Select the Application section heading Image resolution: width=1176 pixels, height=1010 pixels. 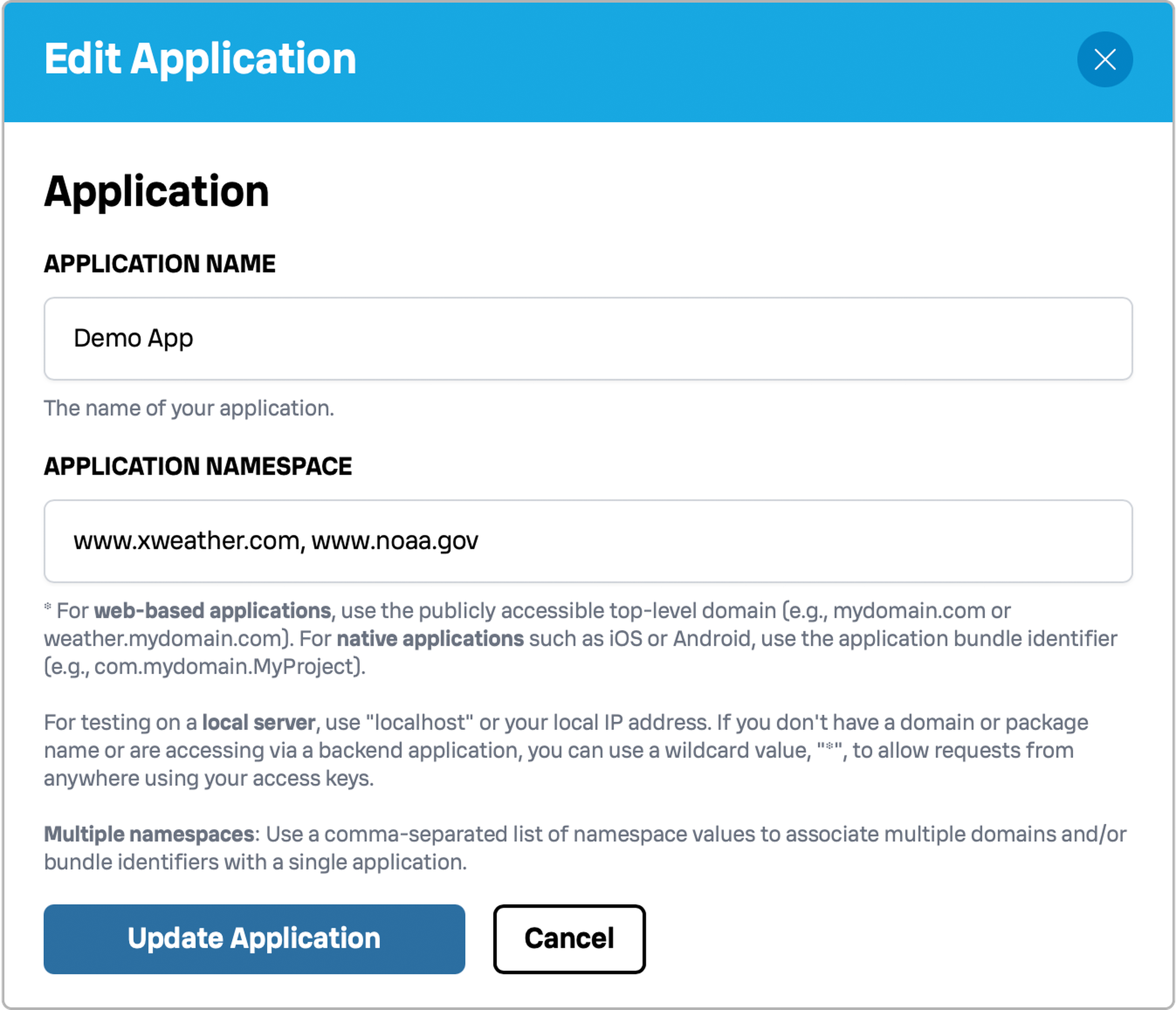157,192
